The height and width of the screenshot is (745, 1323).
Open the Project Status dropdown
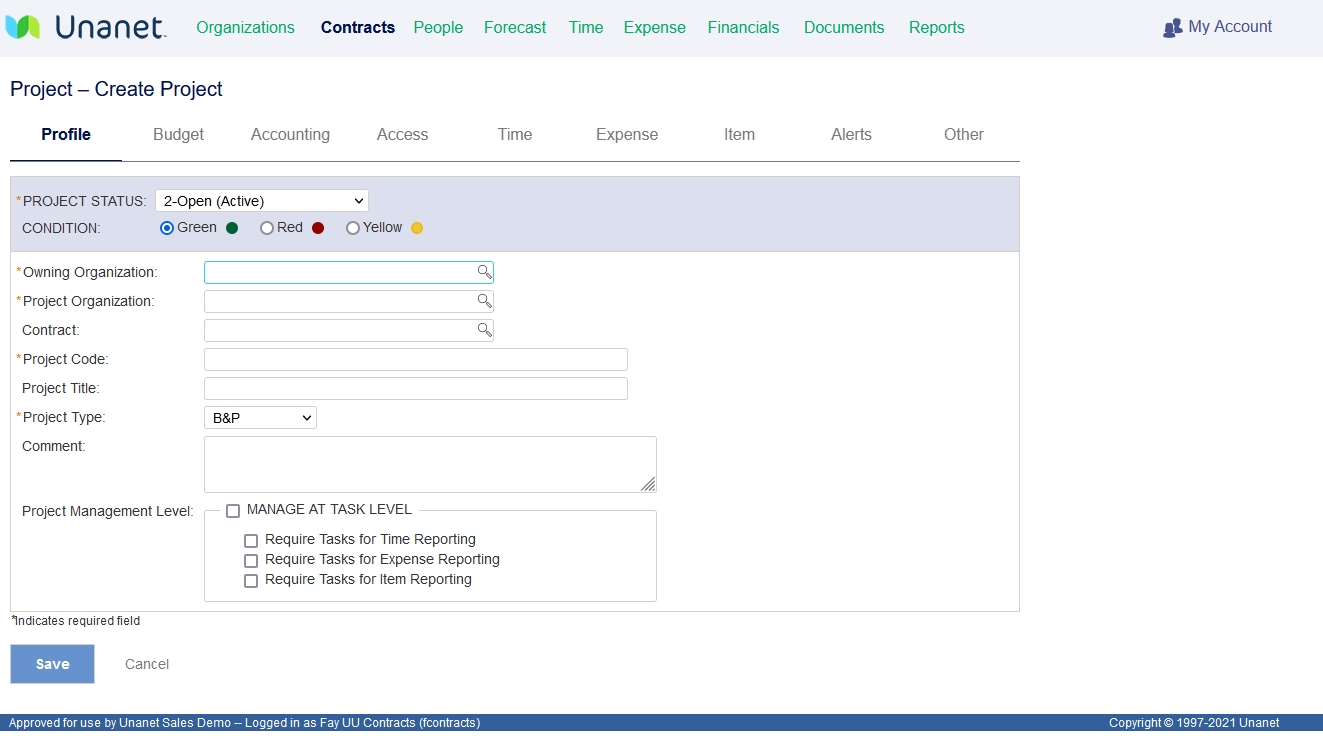(x=261, y=200)
